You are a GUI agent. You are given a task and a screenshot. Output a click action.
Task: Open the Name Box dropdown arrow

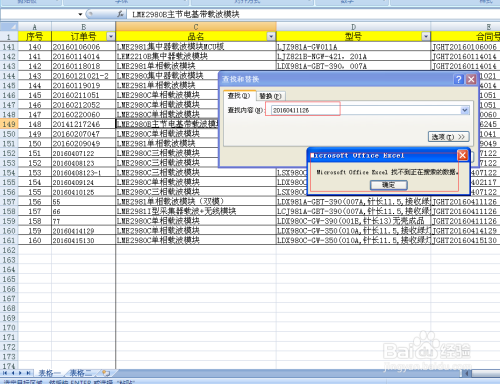click(x=80, y=14)
